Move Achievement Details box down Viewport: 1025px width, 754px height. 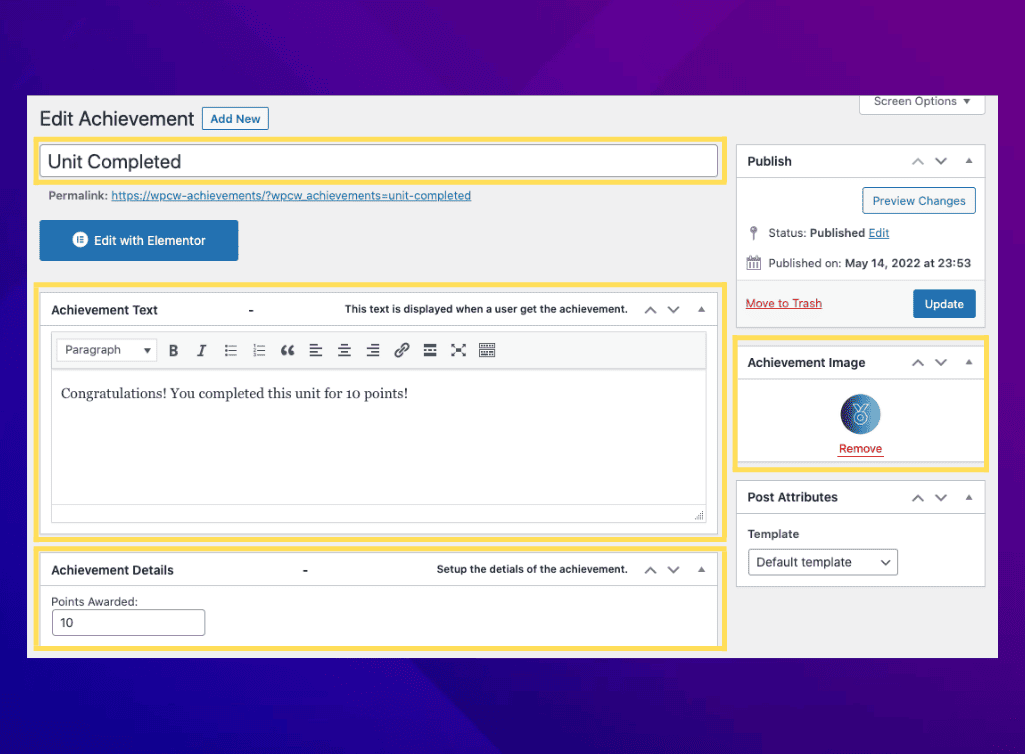tap(673, 570)
